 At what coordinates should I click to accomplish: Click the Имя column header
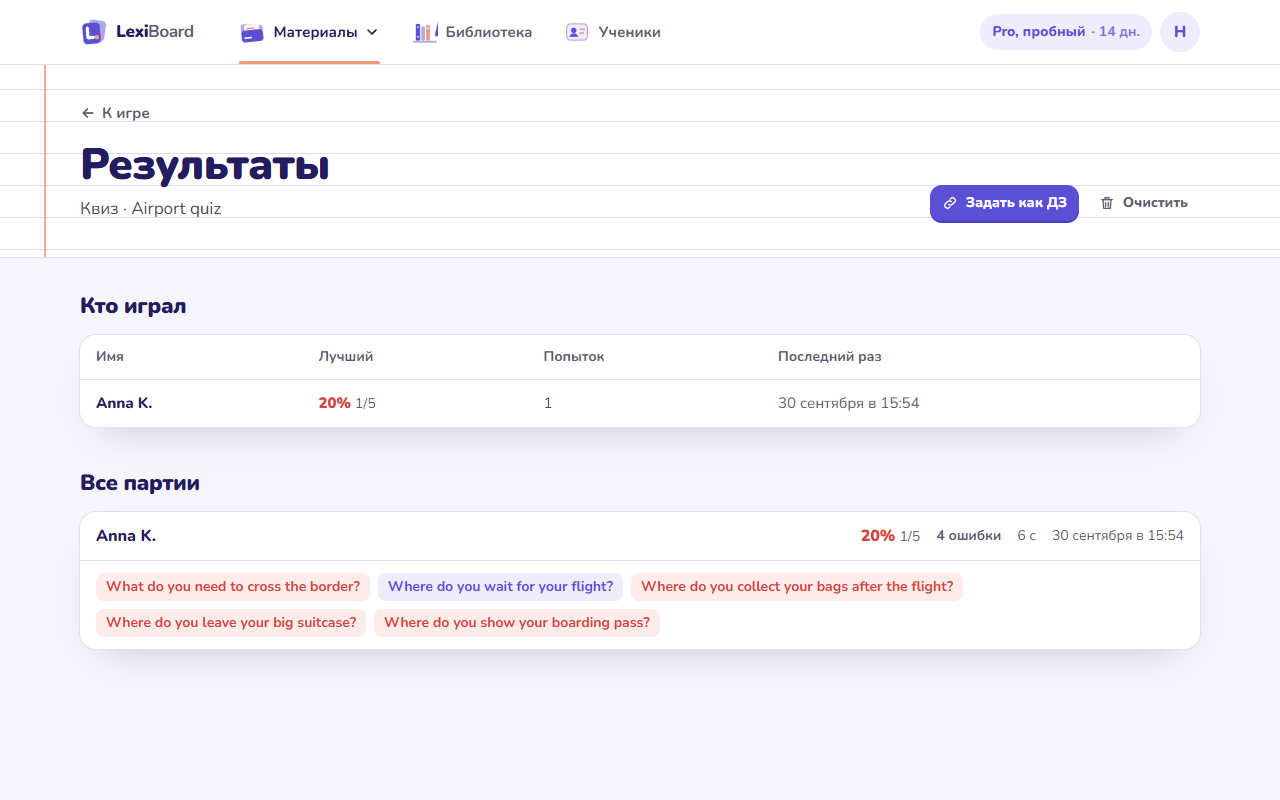[110, 357]
